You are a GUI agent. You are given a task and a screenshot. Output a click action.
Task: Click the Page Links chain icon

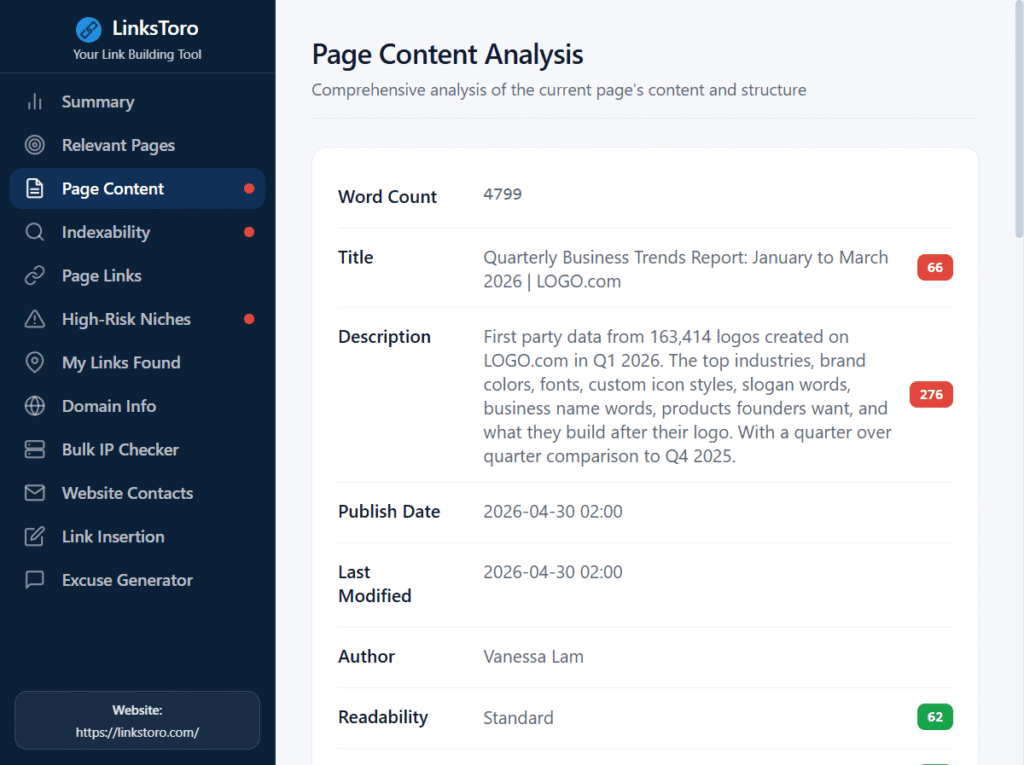coord(35,276)
